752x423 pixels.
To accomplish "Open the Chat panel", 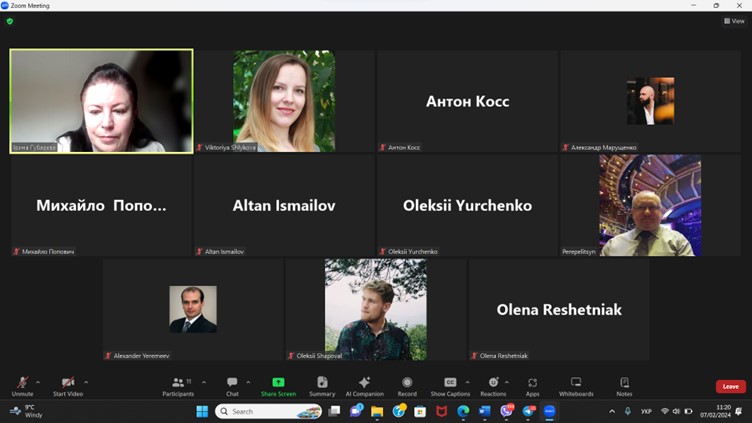I will click(x=232, y=385).
